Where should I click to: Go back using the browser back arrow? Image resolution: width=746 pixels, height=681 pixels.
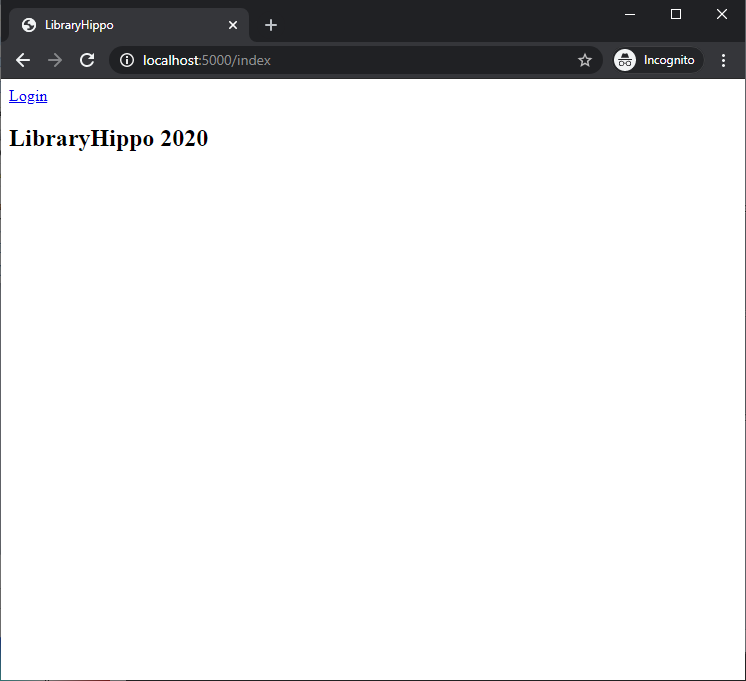point(23,60)
